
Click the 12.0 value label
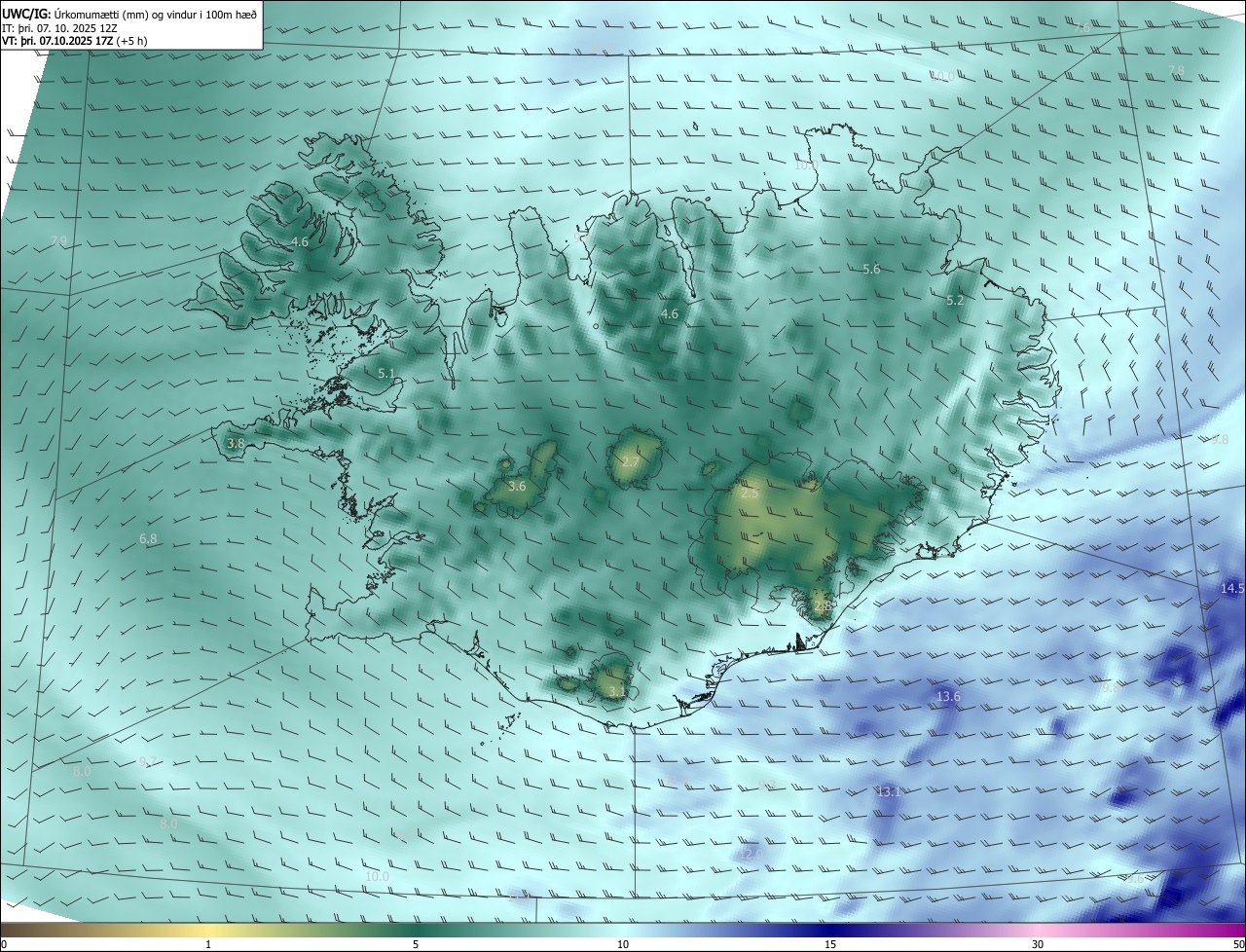(751, 854)
